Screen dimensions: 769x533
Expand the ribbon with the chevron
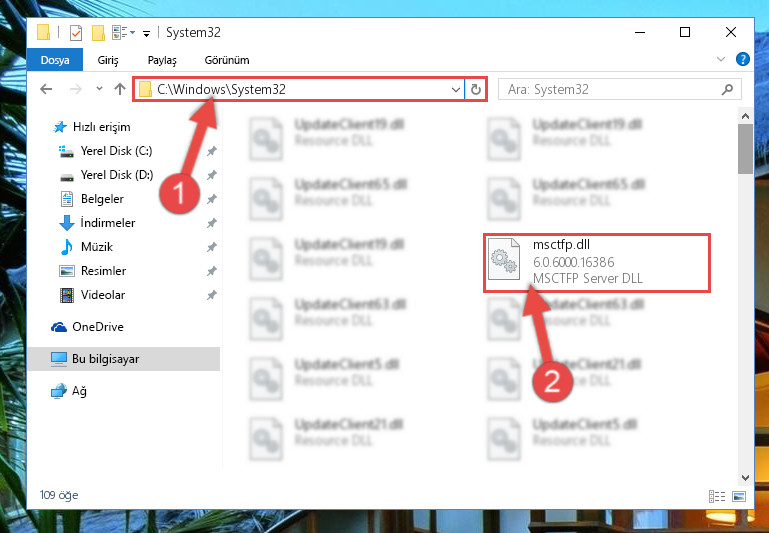coord(720,59)
